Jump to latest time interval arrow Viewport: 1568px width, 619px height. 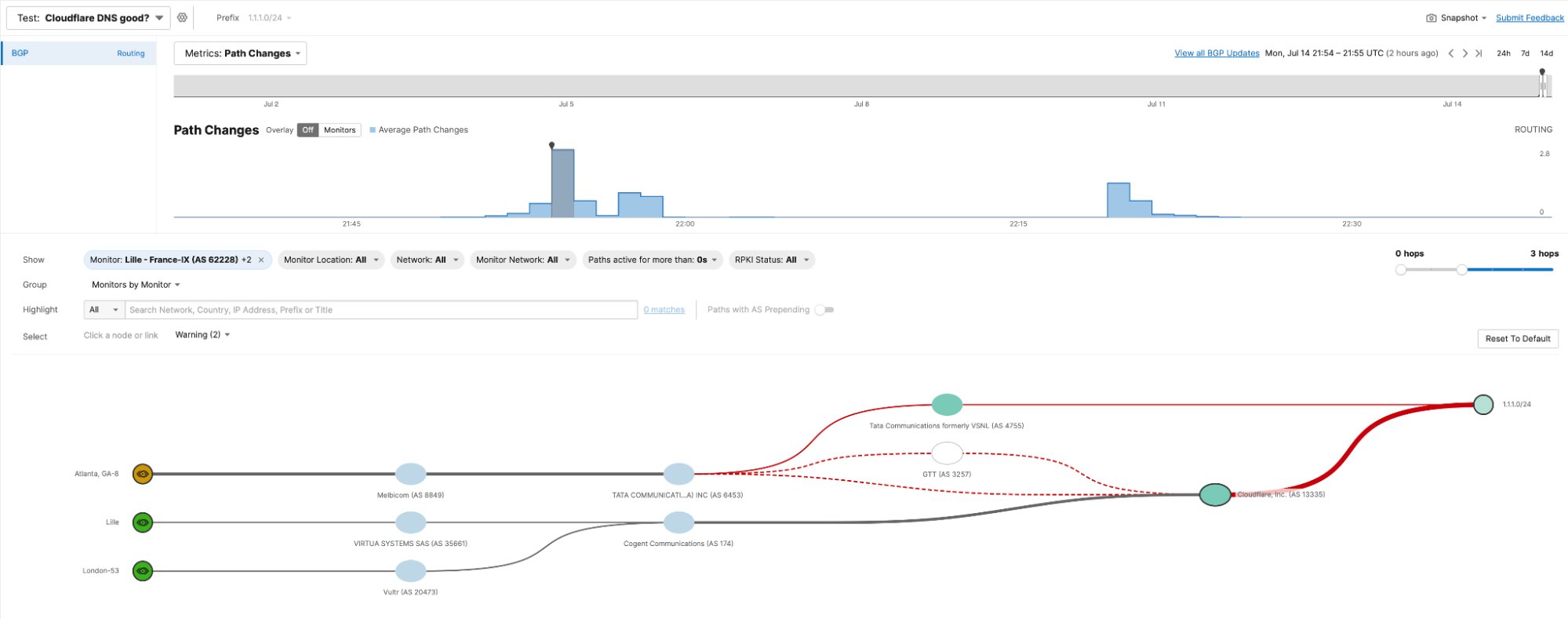(1479, 53)
